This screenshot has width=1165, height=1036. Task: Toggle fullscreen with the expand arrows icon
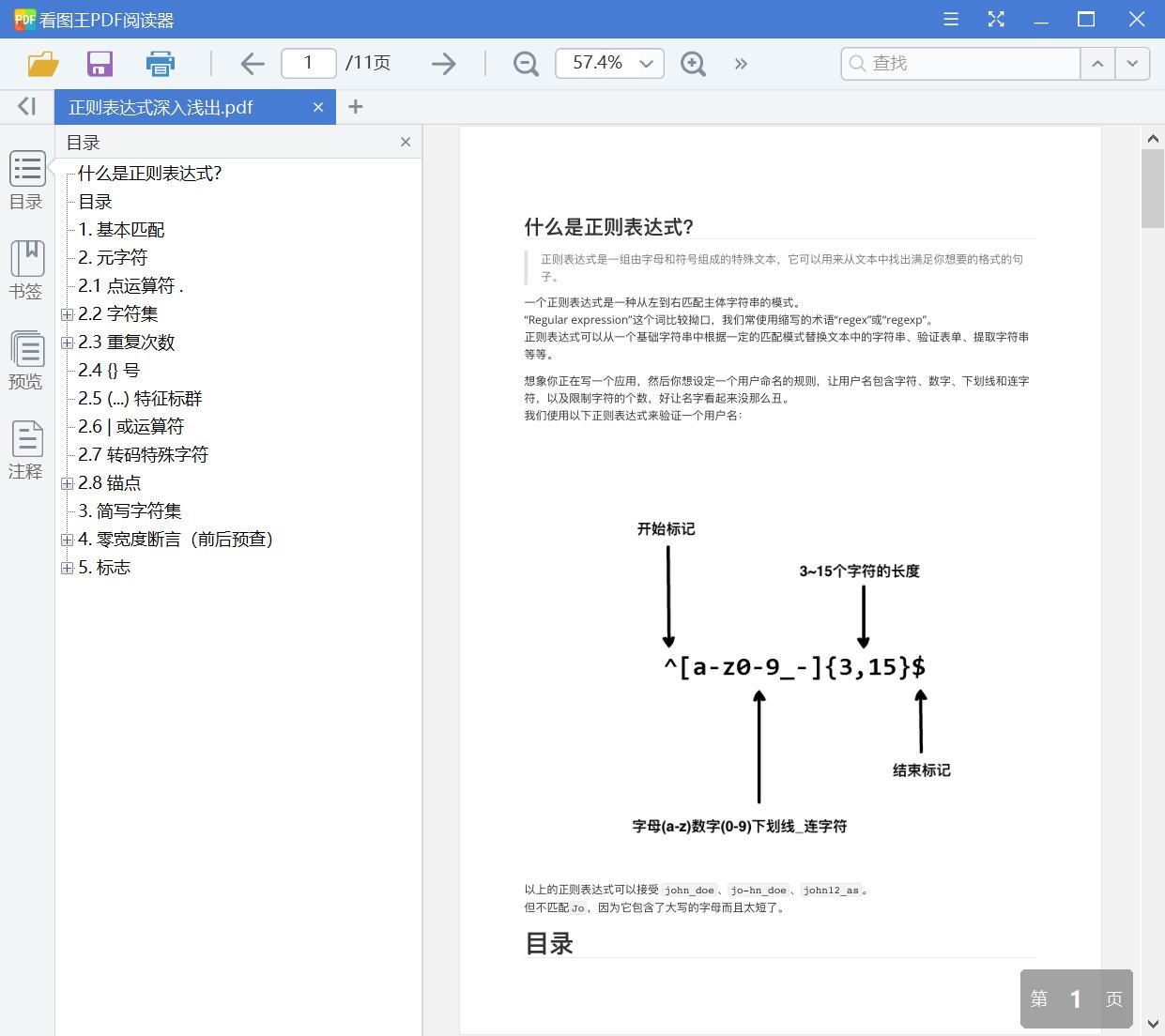[996, 19]
